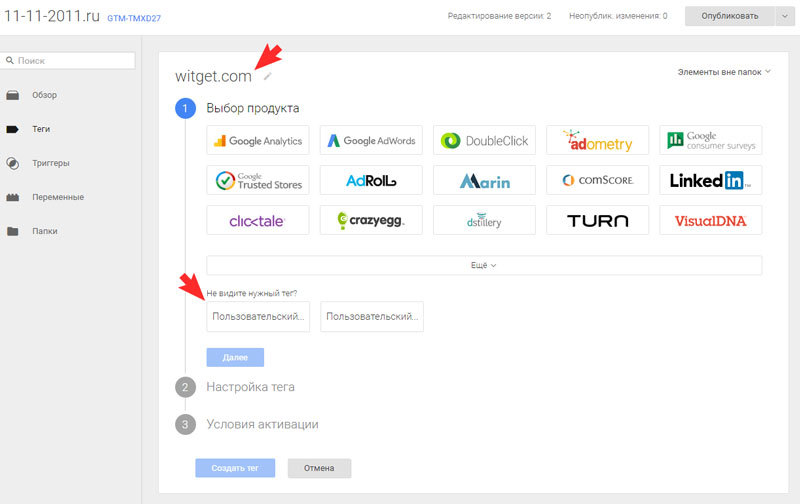Image resolution: width=800 pixels, height=504 pixels.
Task: Select the Adometry tag tile
Action: click(597, 140)
